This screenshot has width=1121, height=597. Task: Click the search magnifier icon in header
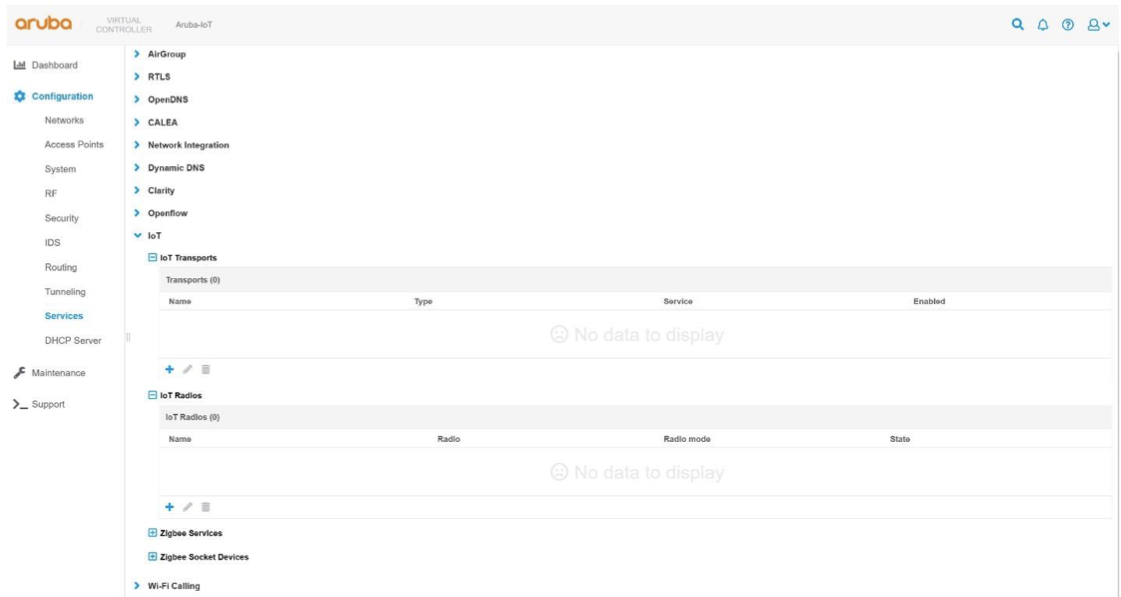click(x=1018, y=25)
